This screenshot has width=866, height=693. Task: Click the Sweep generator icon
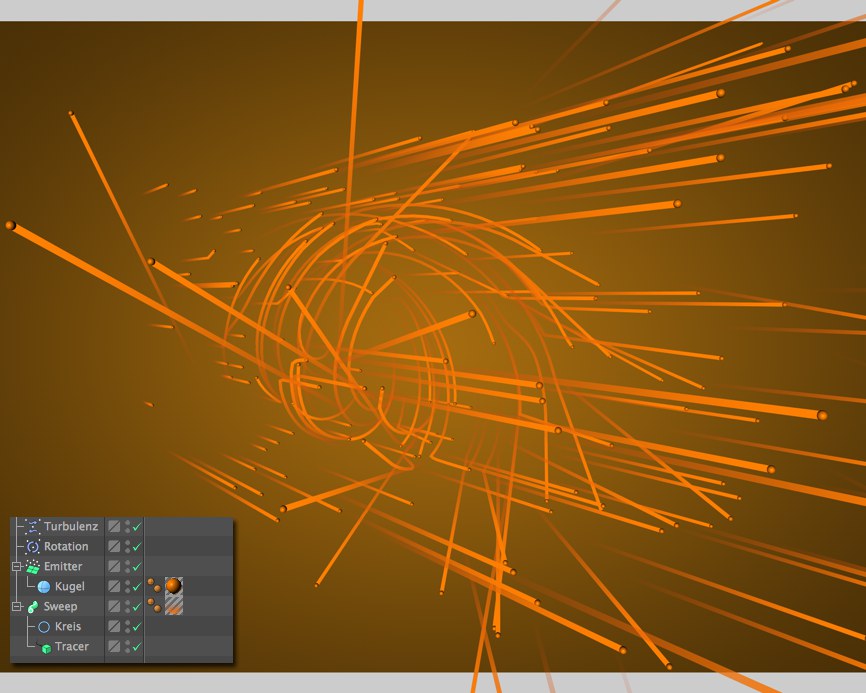32,607
